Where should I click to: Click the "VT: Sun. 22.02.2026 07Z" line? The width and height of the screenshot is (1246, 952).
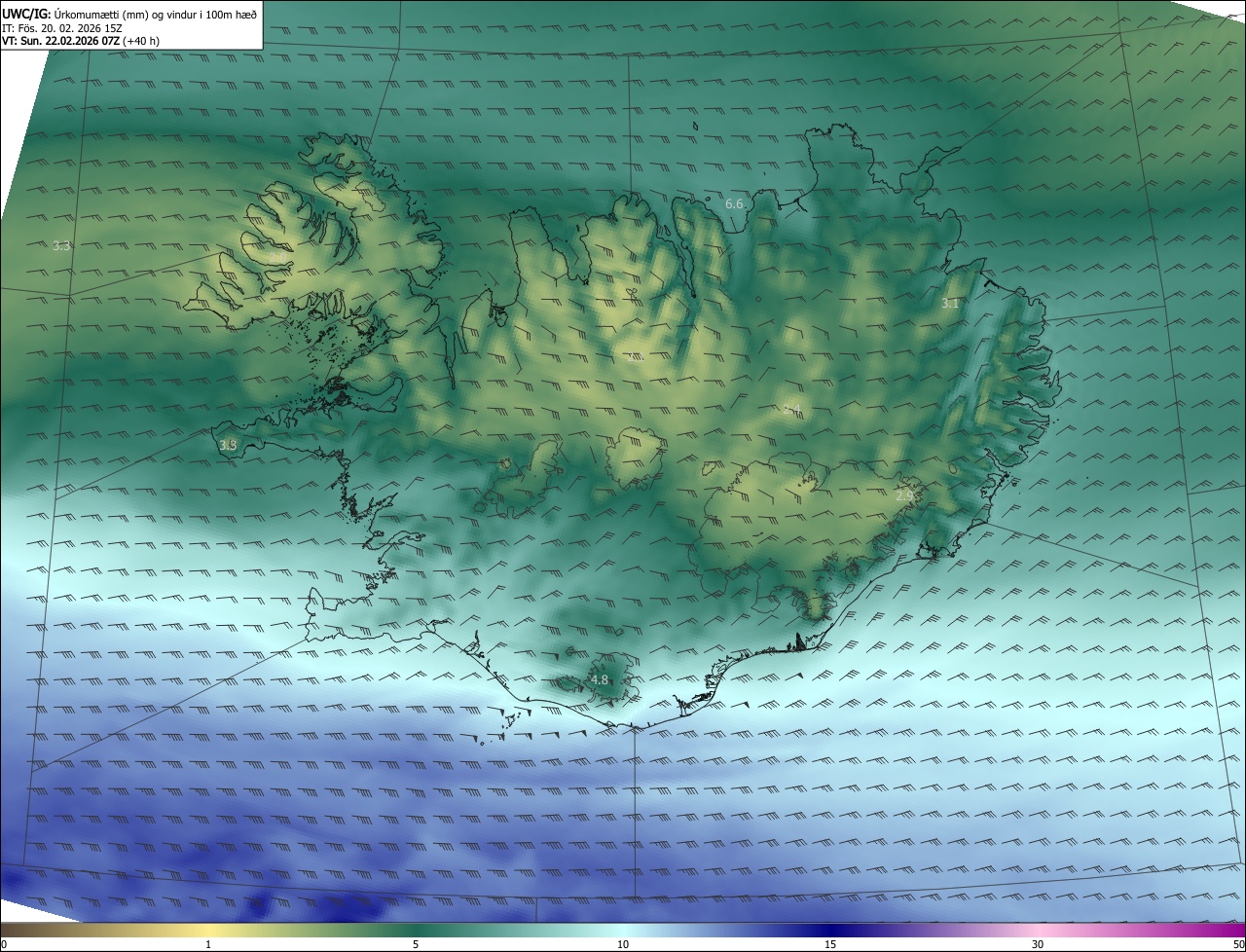click(81, 41)
